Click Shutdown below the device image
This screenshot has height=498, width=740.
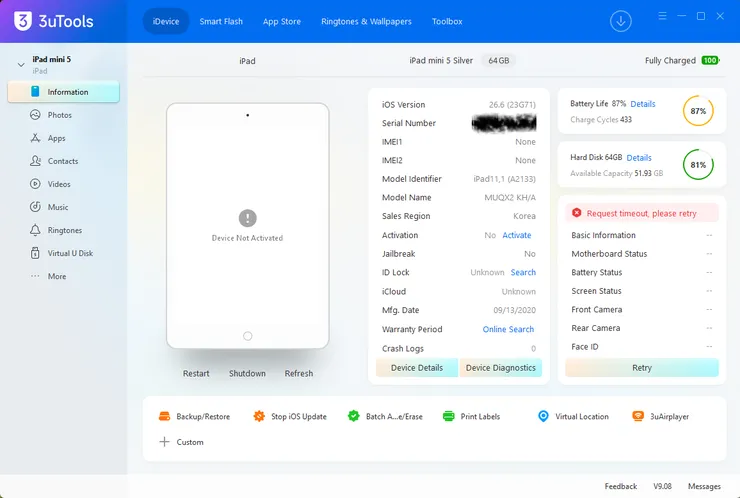tap(247, 373)
